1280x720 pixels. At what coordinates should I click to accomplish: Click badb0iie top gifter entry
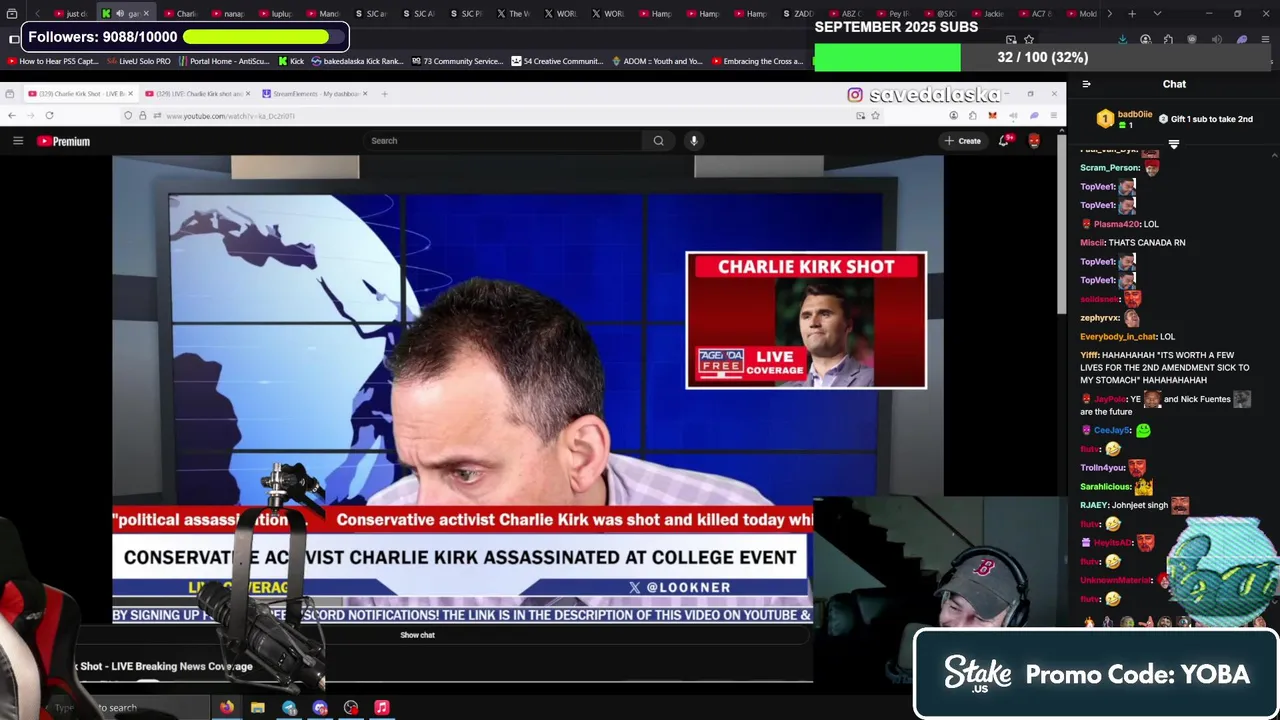click(x=1125, y=119)
